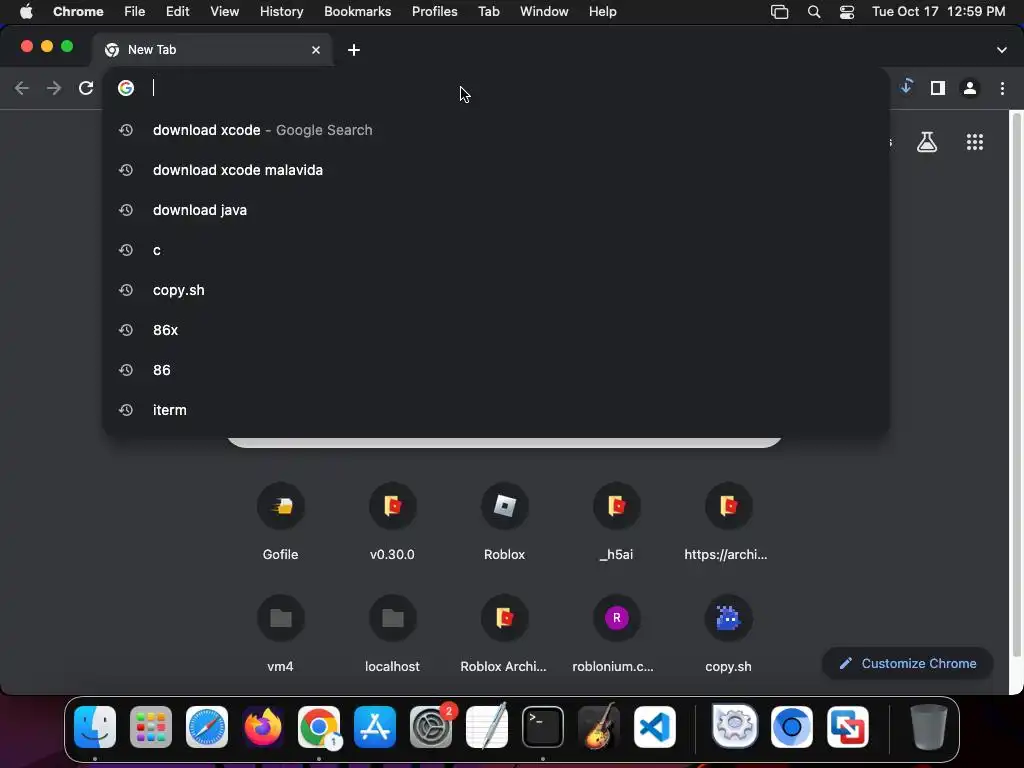The image size is (1024, 768).
Task: Select suggestion 'download xcode malavida'
Action: click(x=496, y=170)
